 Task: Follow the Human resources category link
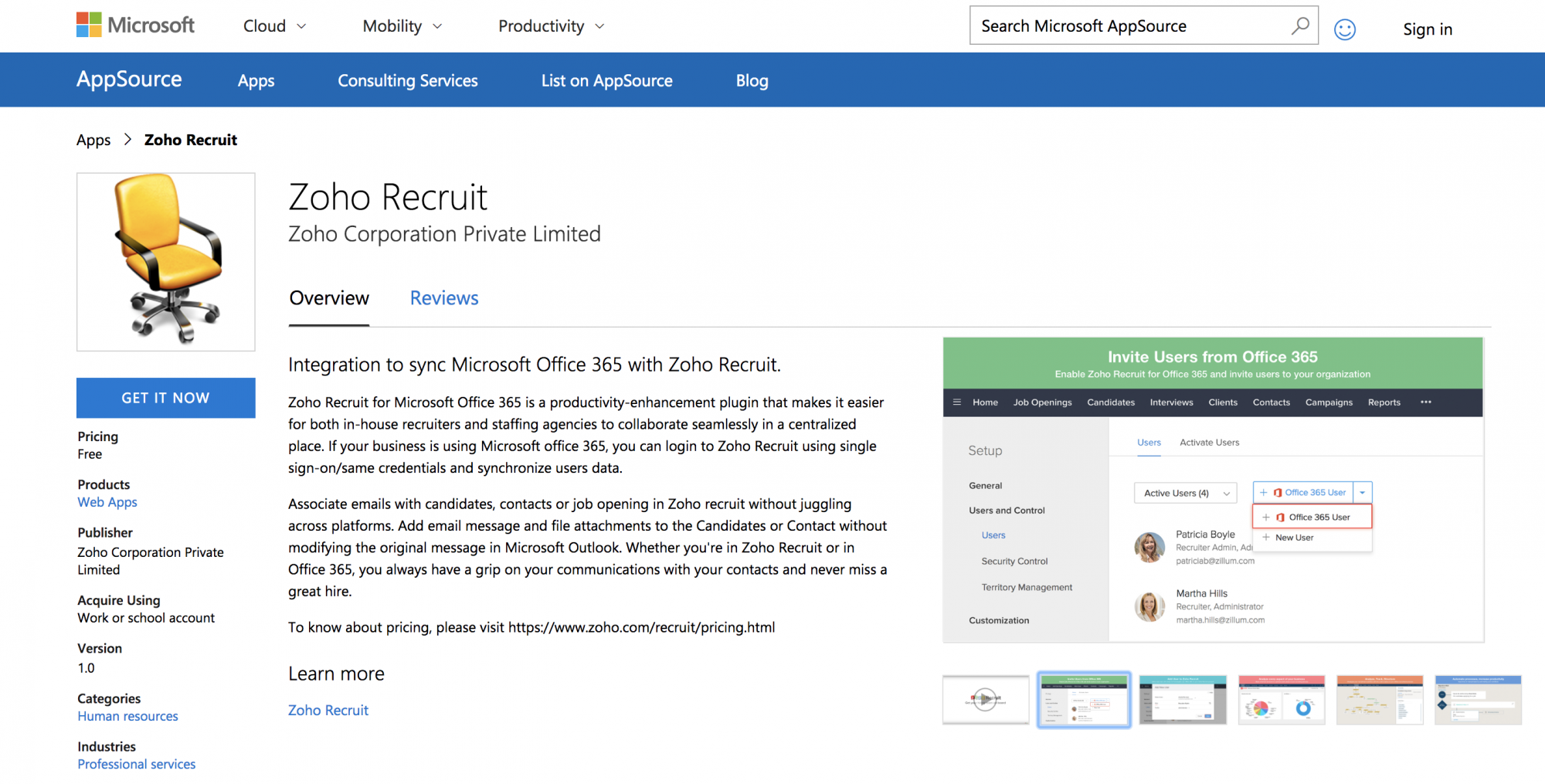(127, 716)
